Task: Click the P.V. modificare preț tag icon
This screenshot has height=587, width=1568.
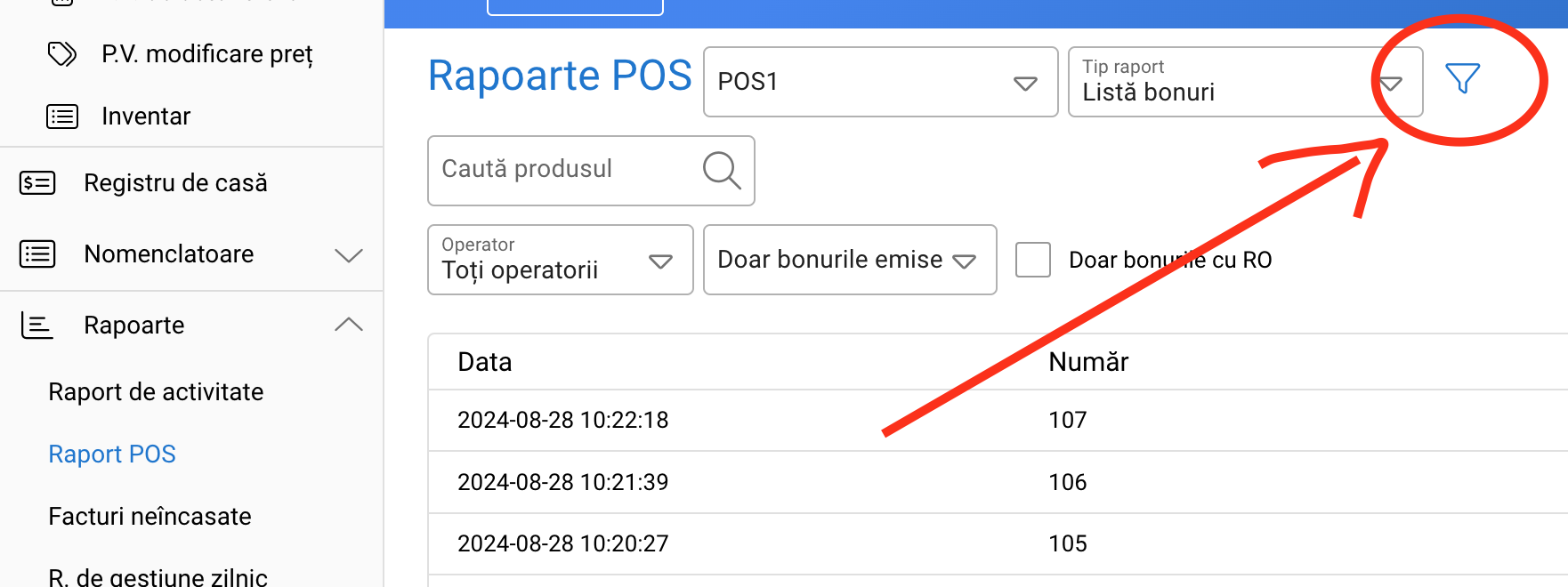Action: [x=62, y=54]
